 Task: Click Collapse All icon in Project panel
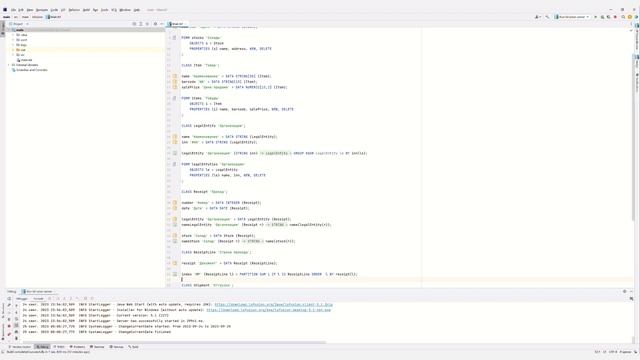[148, 24]
